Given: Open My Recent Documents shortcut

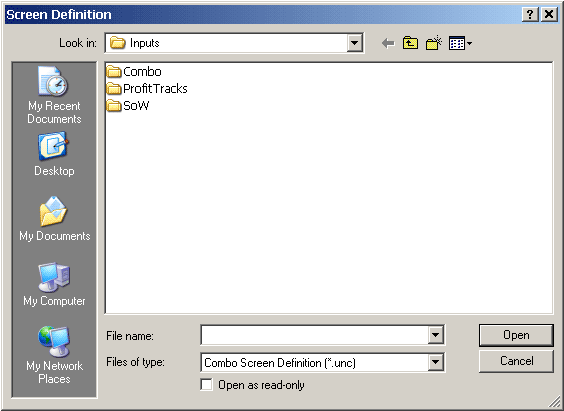Looking at the screenshot, I should 54,95.
